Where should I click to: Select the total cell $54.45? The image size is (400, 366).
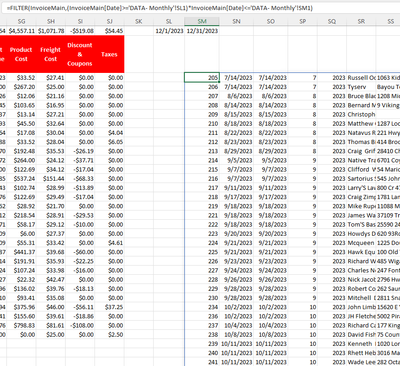109,31
